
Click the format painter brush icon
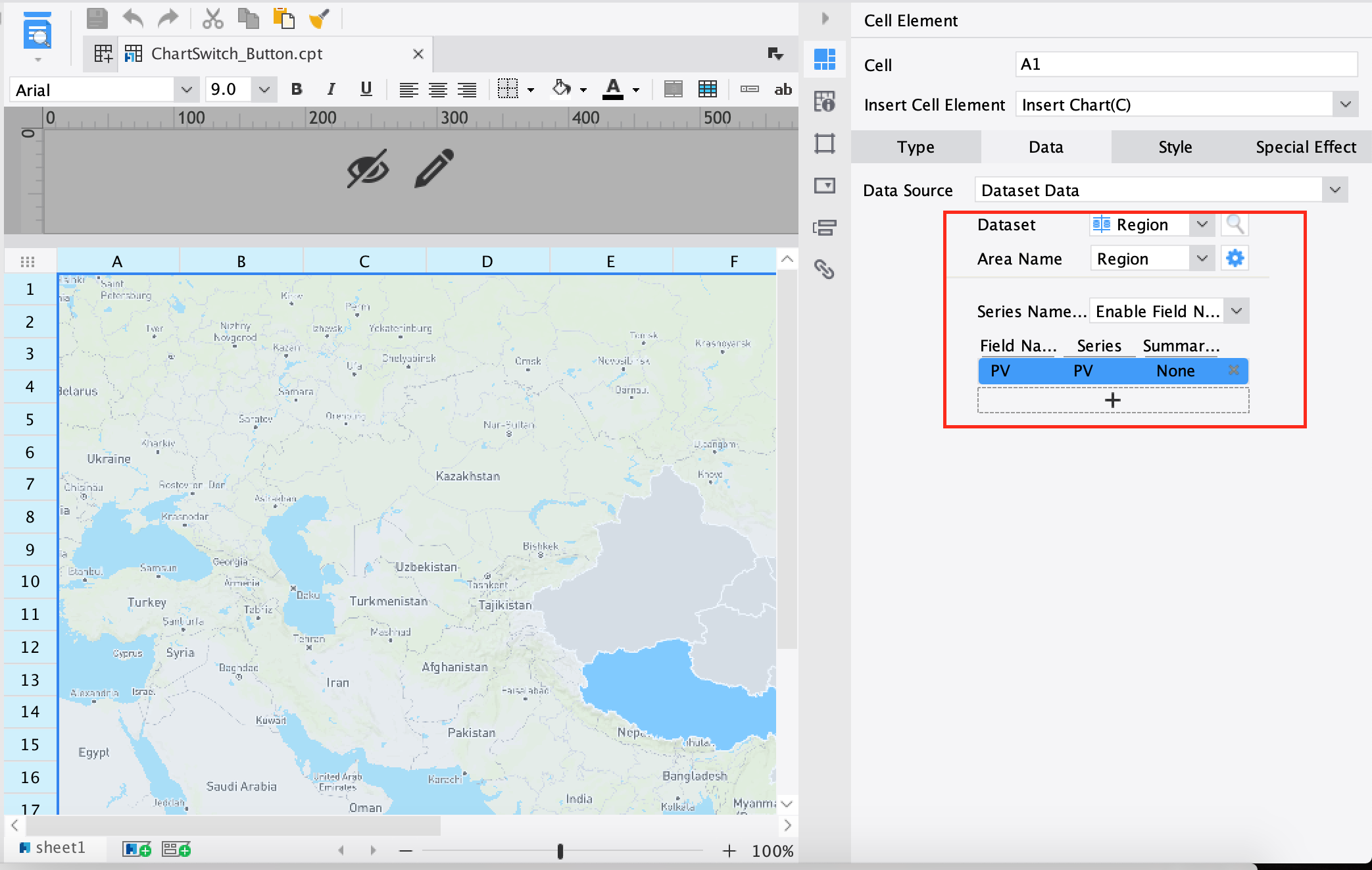click(x=318, y=18)
